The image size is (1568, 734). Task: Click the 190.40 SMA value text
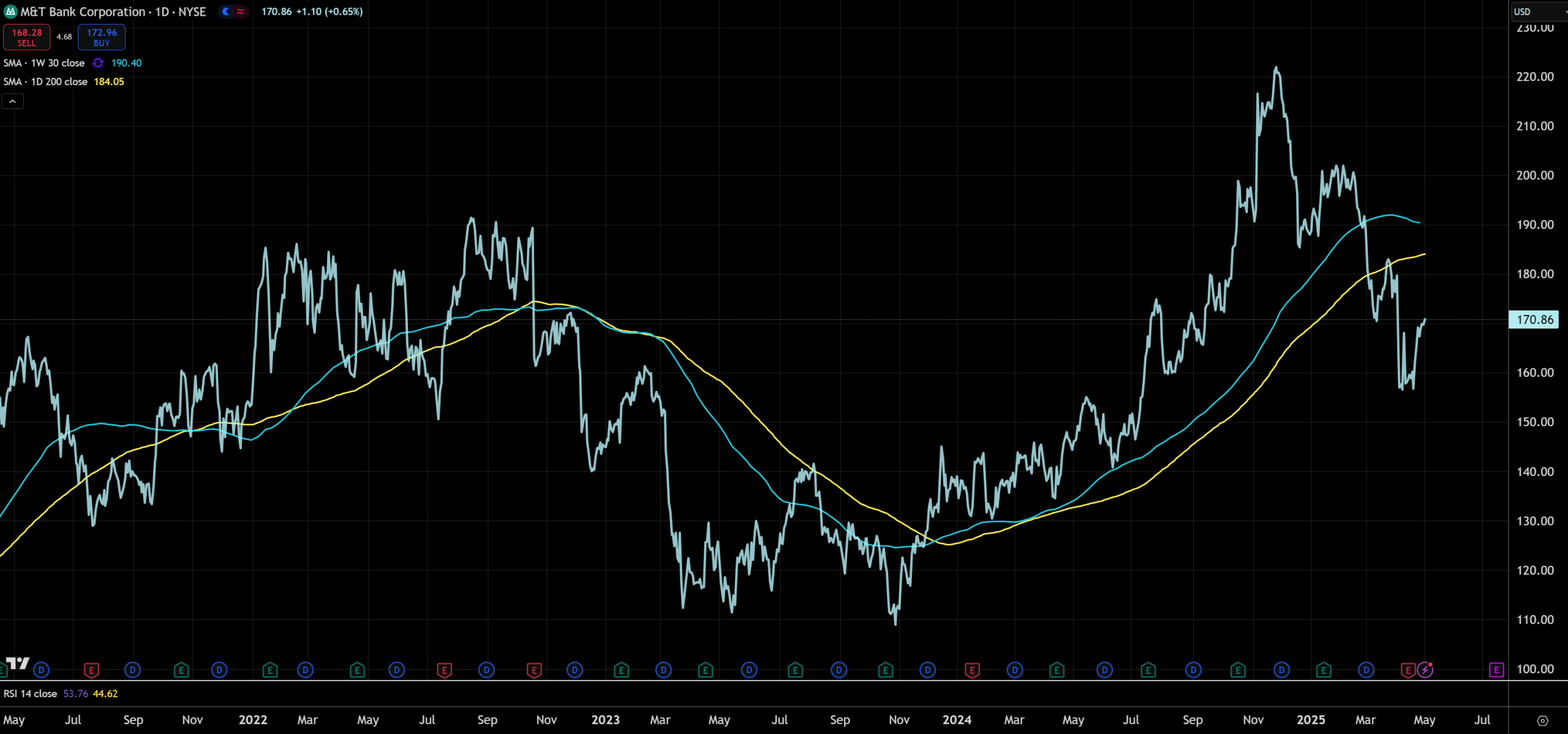pyautogui.click(x=127, y=63)
